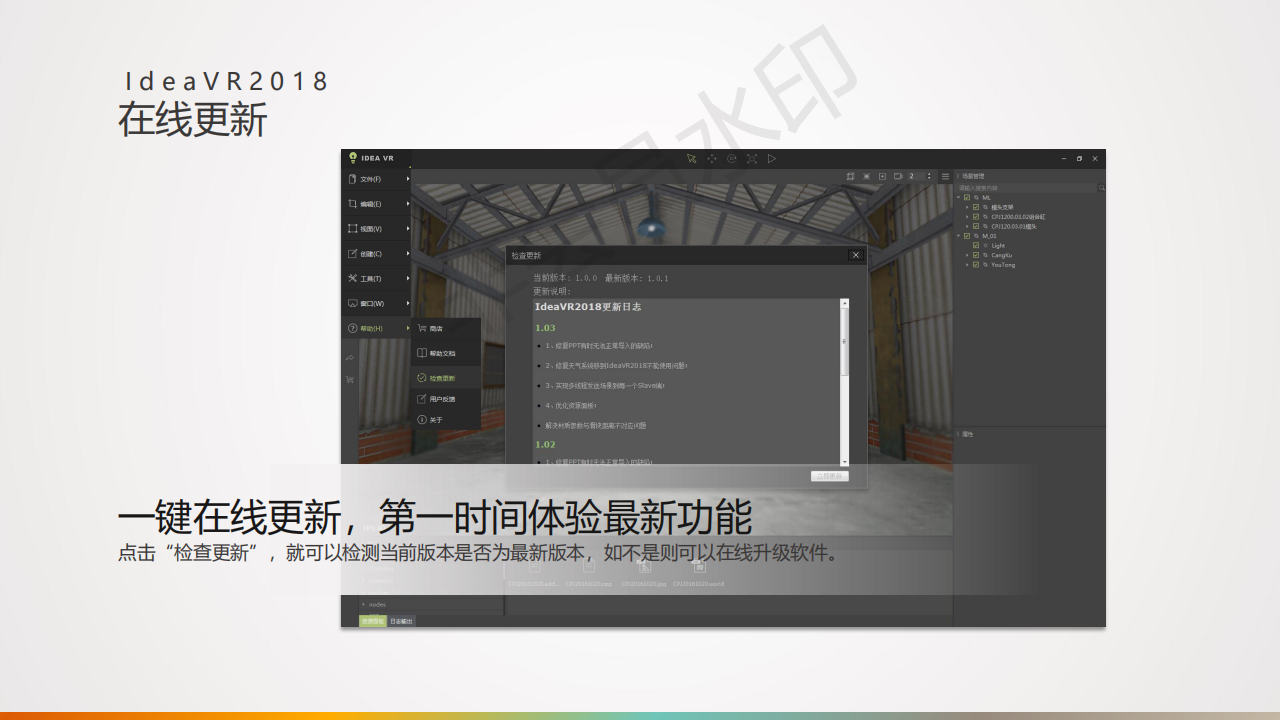The width and height of the screenshot is (1280, 720).
Task: Activate the select arrow tool
Action: 691,158
